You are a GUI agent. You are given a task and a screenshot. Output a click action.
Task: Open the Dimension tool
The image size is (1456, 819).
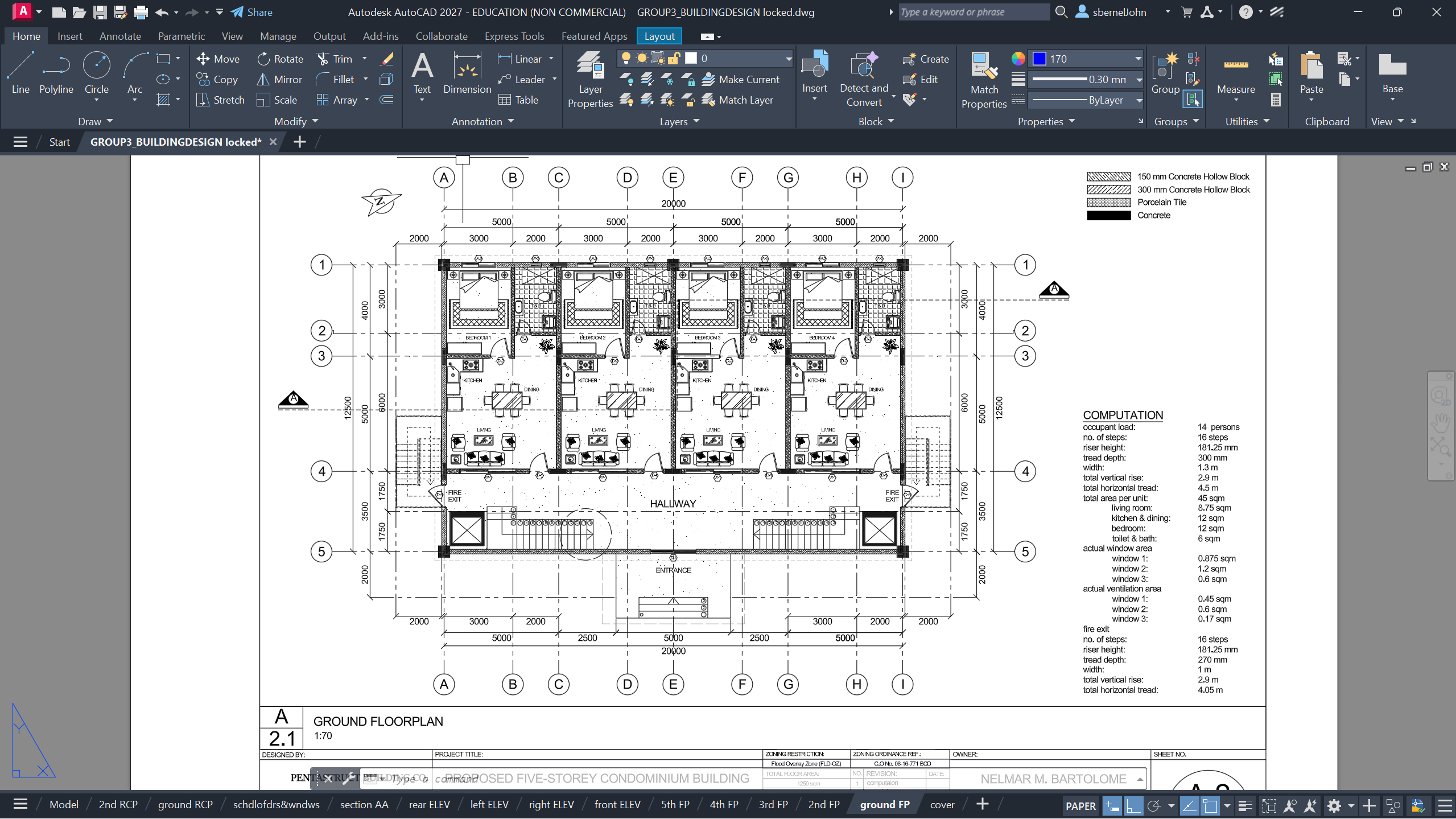(x=467, y=72)
